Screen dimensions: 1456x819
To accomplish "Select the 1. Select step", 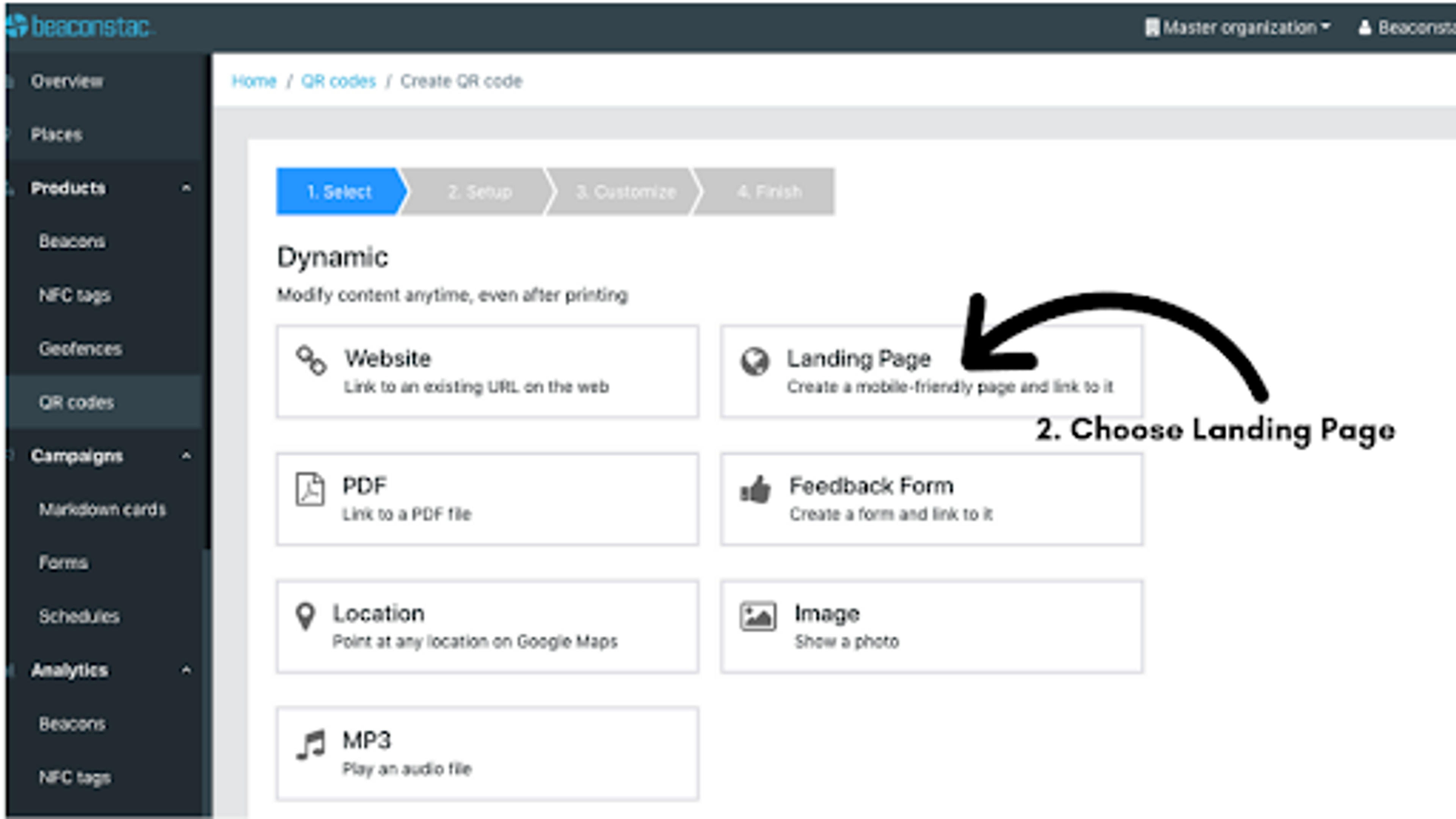I will [341, 191].
